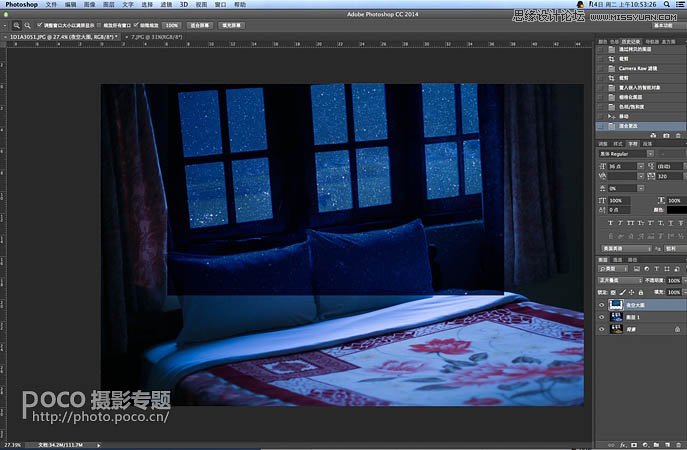Image resolution: width=687 pixels, height=450 pixels.
Task: Toggle Small Caps text style
Action: click(x=641, y=223)
